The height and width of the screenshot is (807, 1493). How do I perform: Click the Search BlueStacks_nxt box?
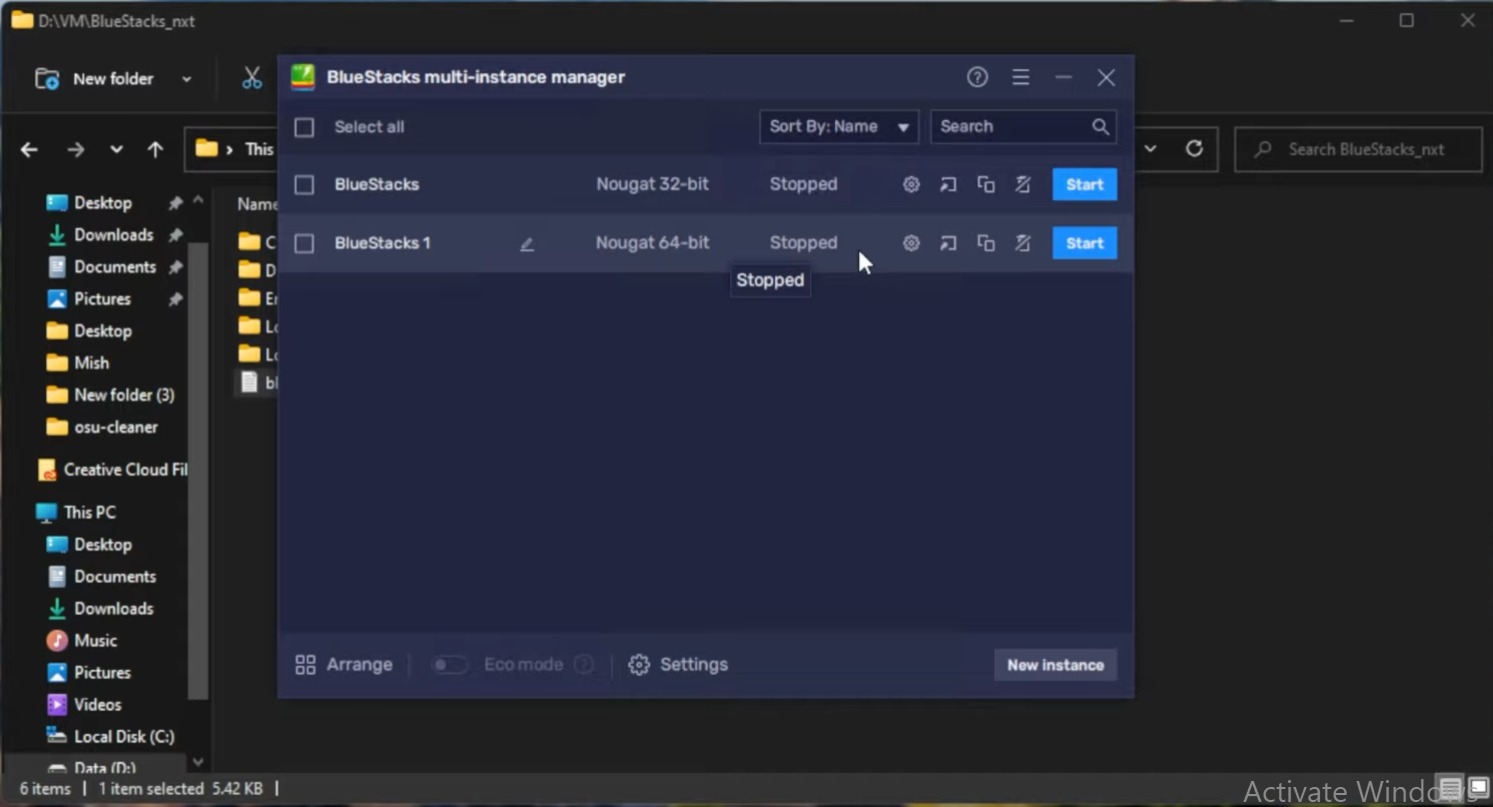point(1357,149)
